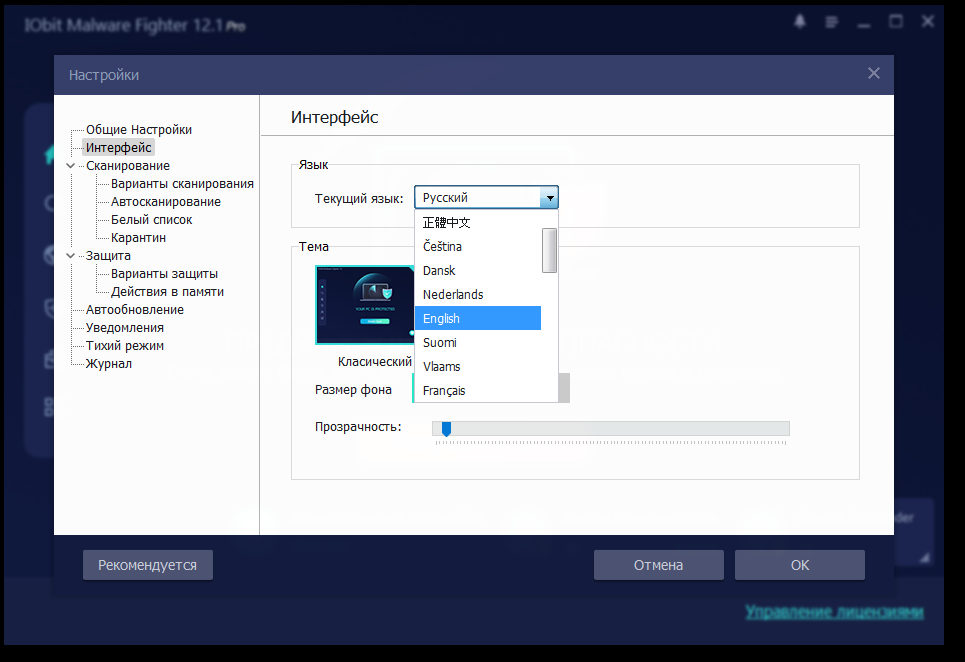Screen dimensions: 965x662
Task: Open Уведомления settings
Action: pos(124,327)
